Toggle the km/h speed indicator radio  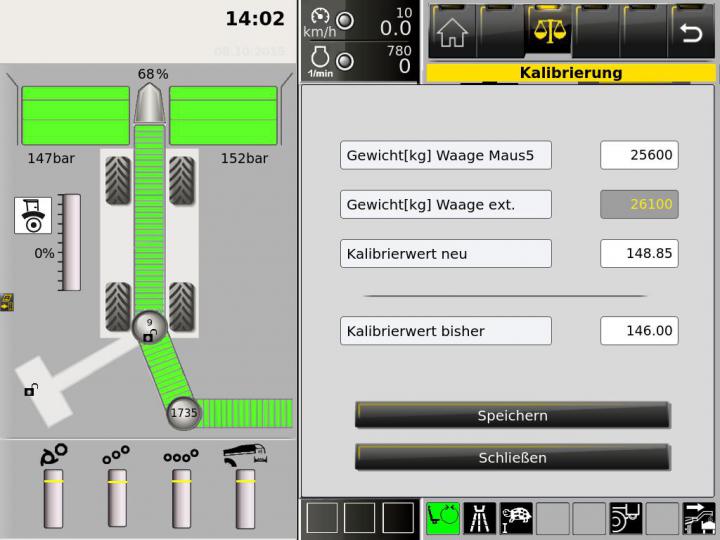pos(345,22)
